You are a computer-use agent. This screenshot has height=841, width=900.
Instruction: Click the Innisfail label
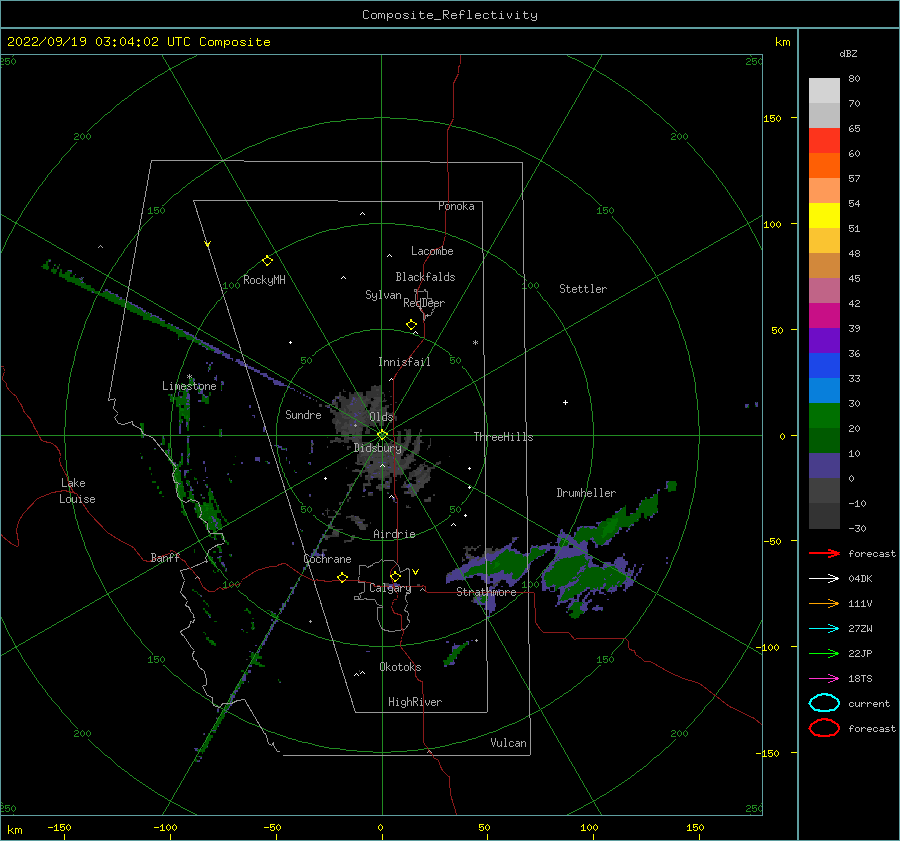coord(404,362)
